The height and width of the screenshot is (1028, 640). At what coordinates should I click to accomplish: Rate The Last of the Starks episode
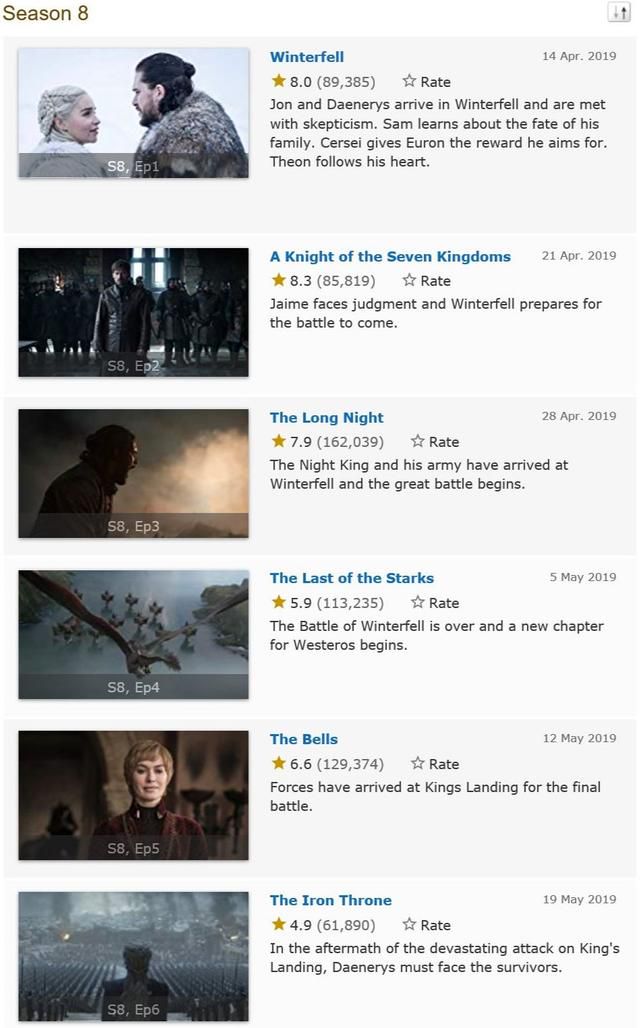pyautogui.click(x=435, y=603)
